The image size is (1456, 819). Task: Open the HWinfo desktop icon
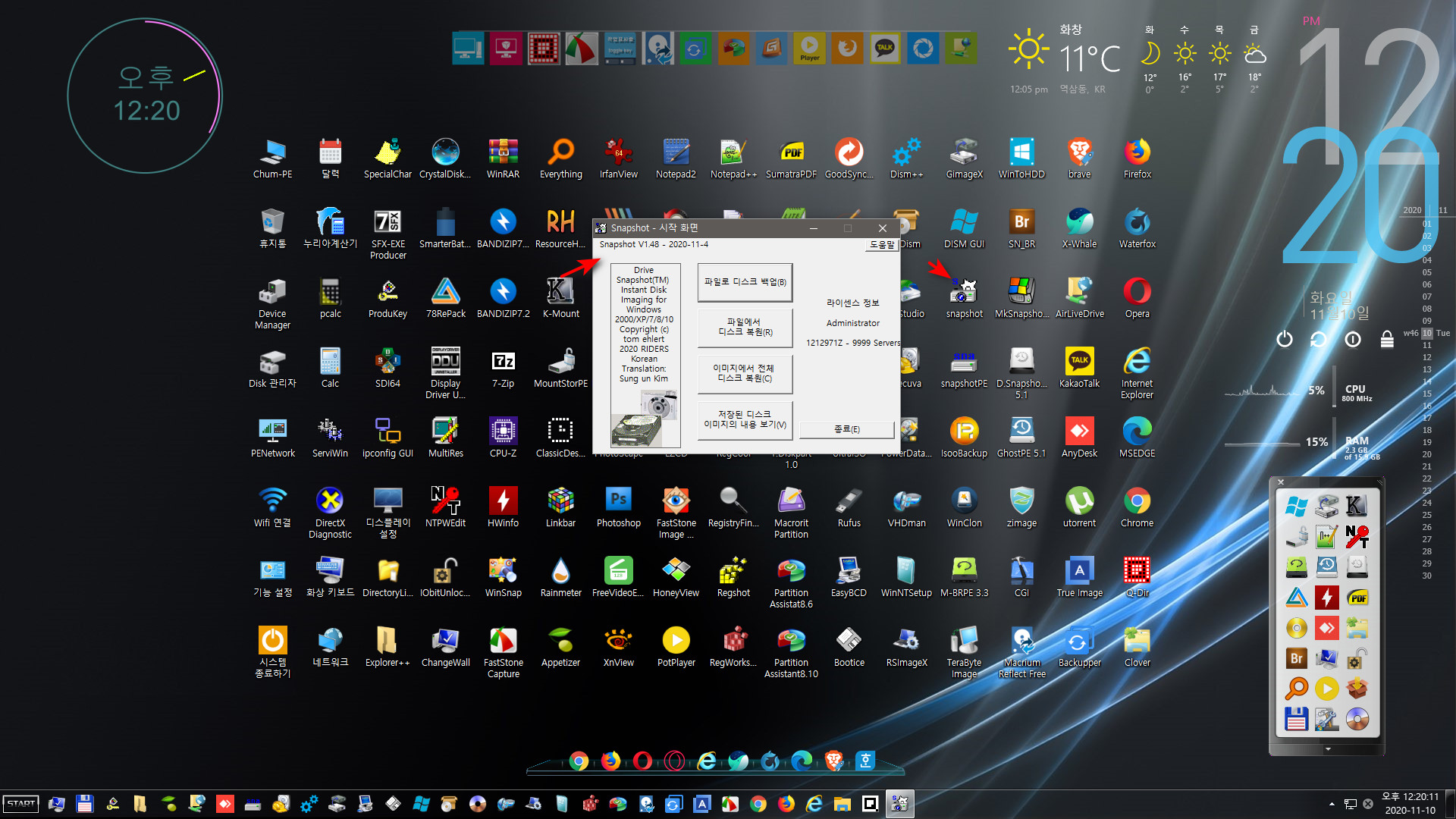tap(503, 507)
